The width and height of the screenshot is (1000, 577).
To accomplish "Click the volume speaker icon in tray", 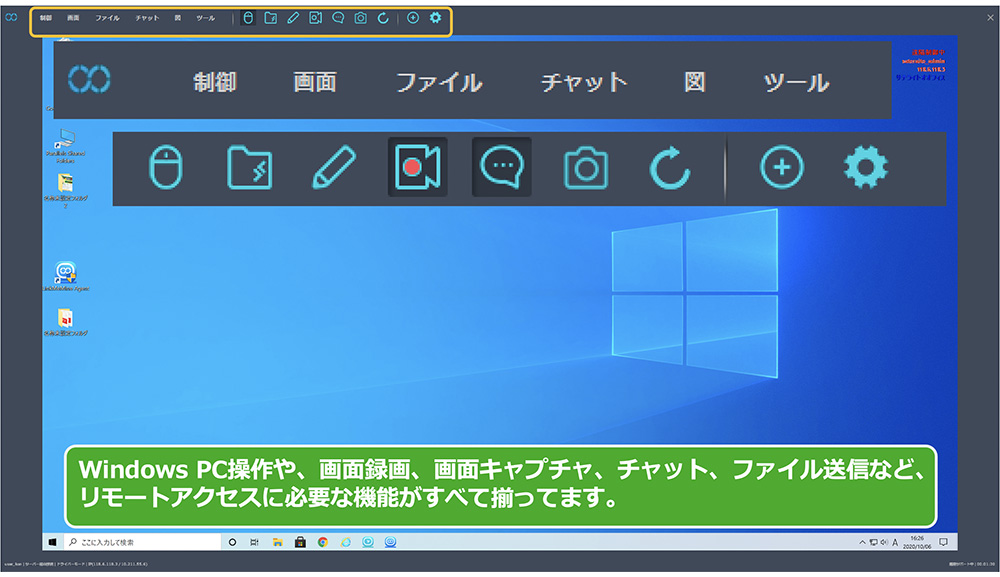I will click(x=884, y=543).
